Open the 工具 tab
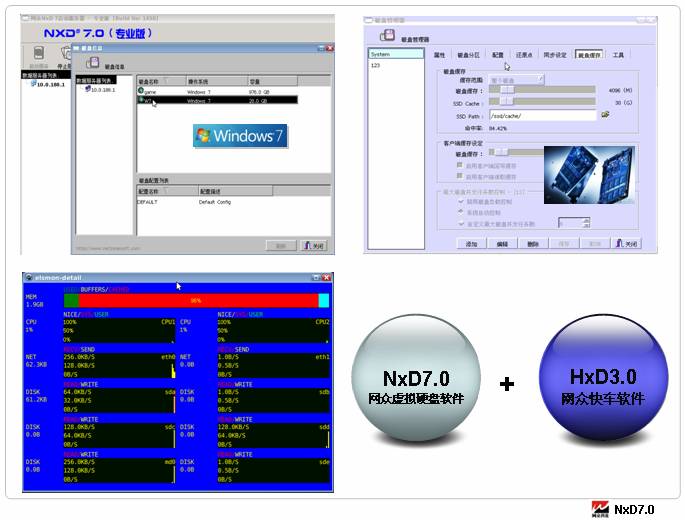Image resolution: width=685 pixels, height=520 pixels. [618, 55]
